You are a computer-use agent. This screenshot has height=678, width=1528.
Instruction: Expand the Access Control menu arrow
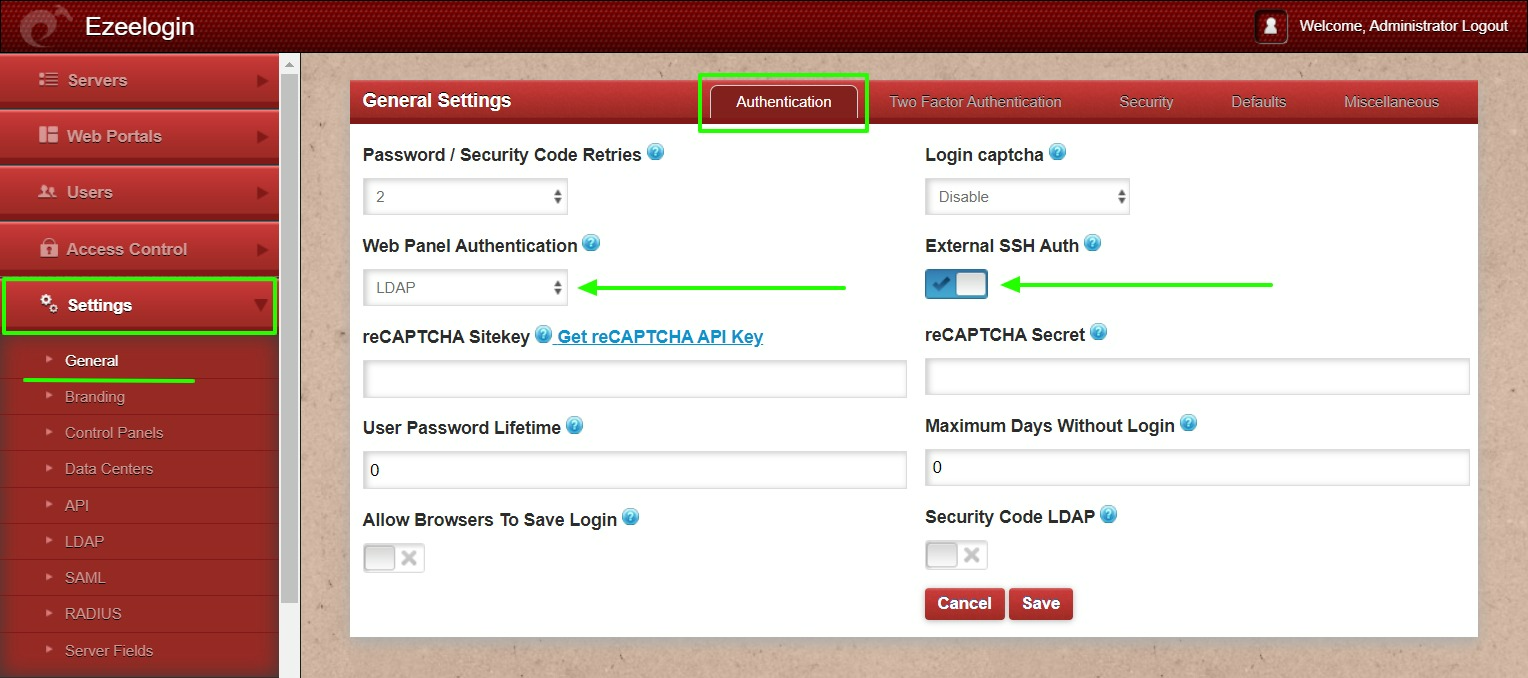pyautogui.click(x=262, y=249)
